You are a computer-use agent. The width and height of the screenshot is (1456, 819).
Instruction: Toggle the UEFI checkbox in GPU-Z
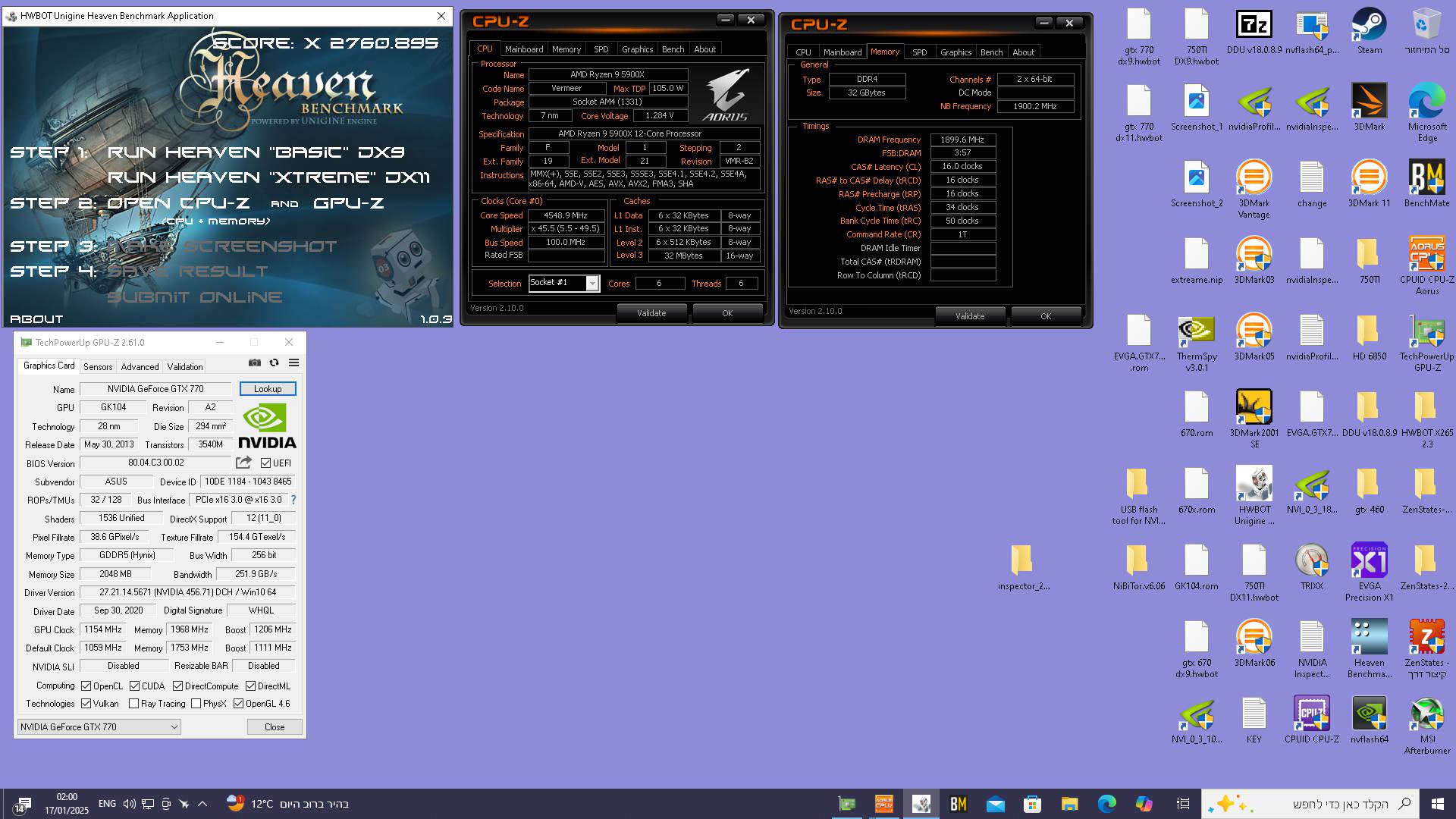coord(265,463)
